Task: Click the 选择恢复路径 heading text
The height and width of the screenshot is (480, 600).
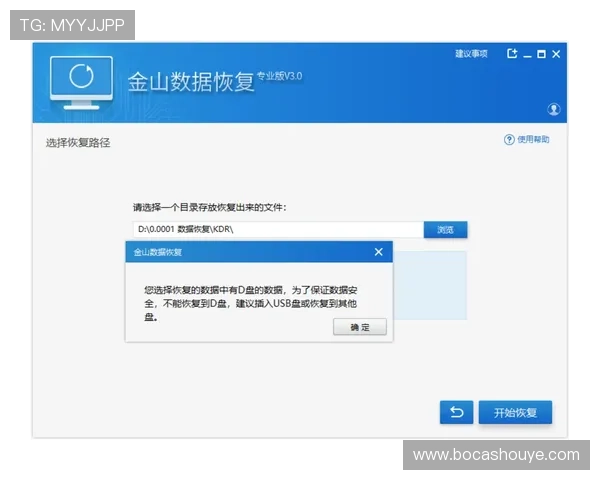Action: [78, 143]
